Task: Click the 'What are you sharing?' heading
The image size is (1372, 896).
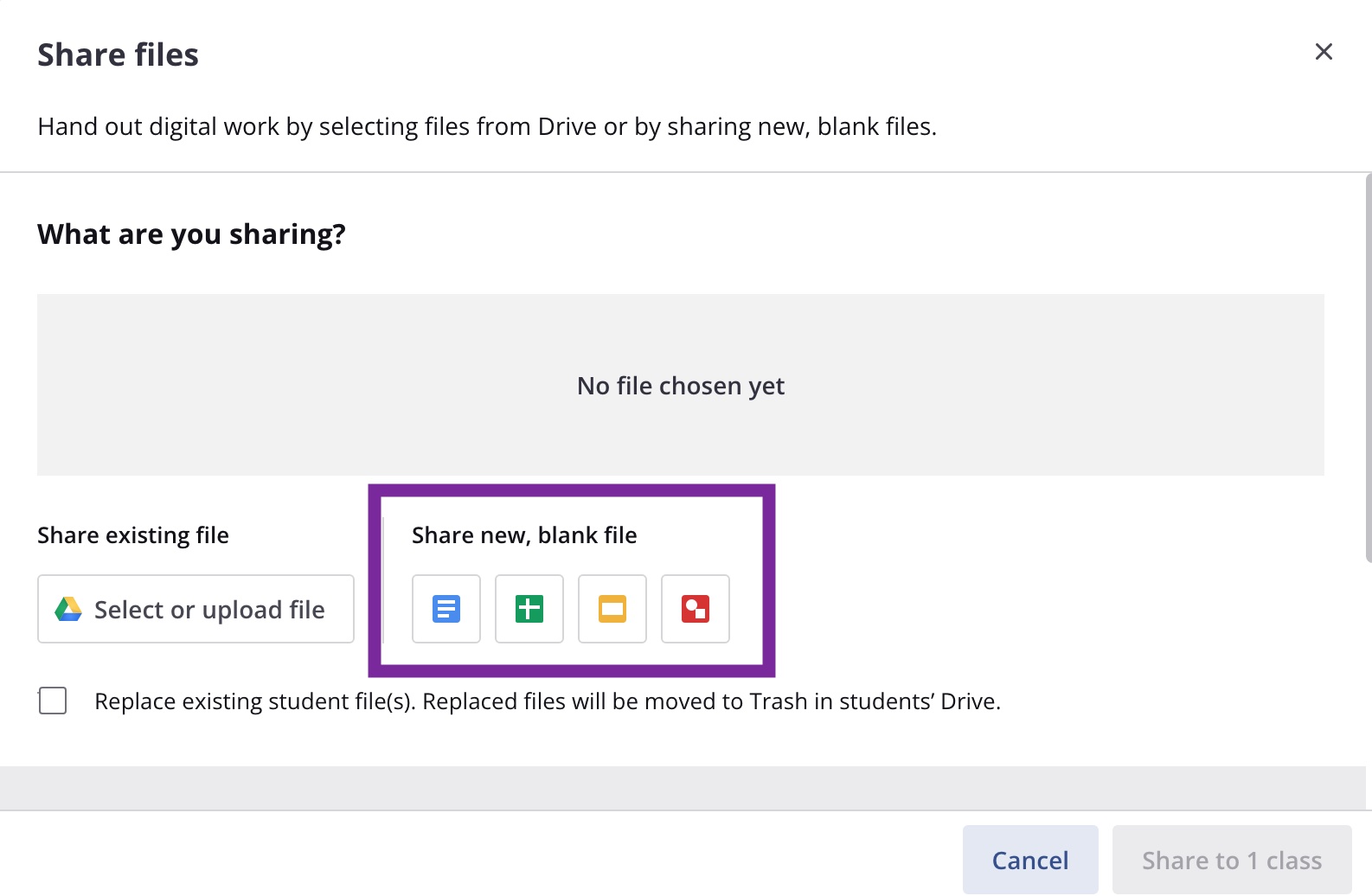Action: (191, 234)
